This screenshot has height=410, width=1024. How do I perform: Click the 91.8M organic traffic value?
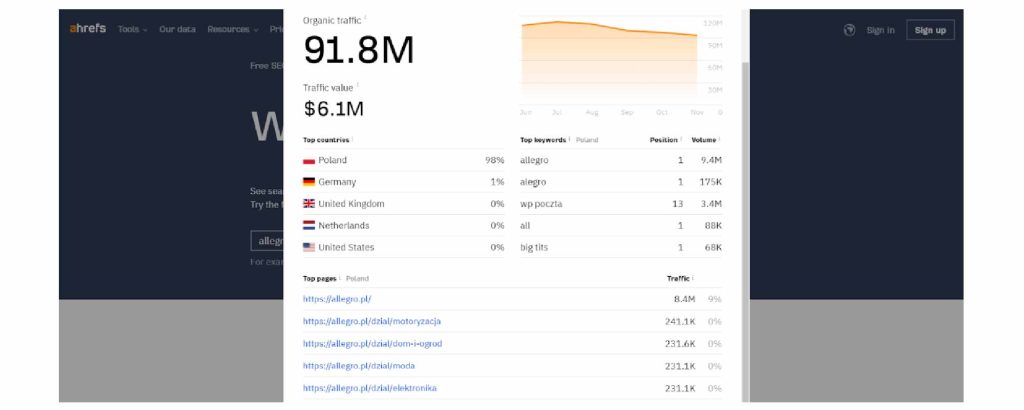(x=359, y=50)
